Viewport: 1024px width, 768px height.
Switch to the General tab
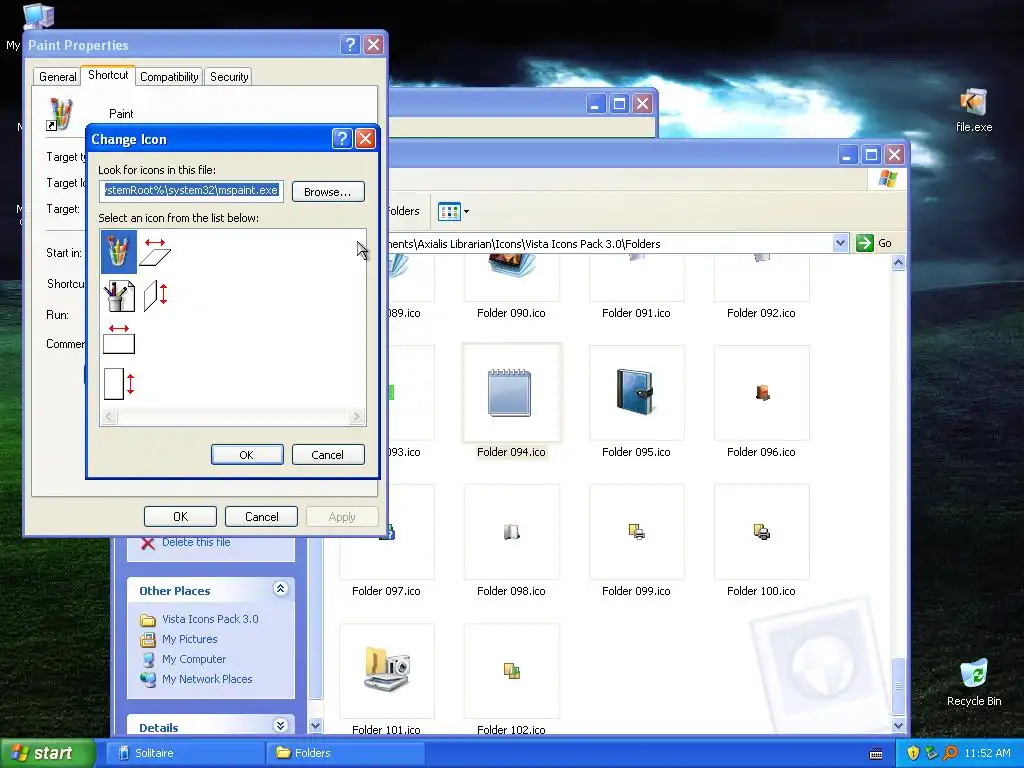[57, 76]
